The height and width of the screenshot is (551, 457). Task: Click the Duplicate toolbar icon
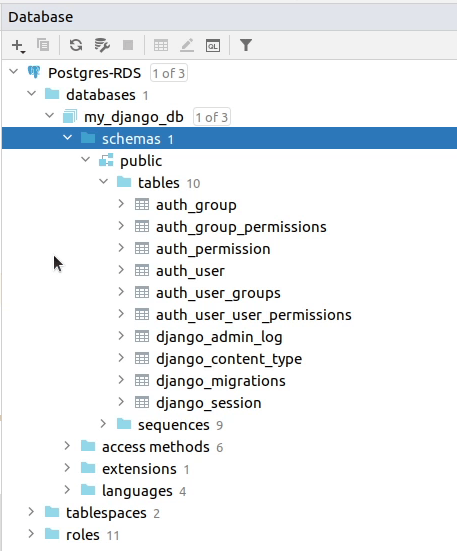[x=43, y=45]
